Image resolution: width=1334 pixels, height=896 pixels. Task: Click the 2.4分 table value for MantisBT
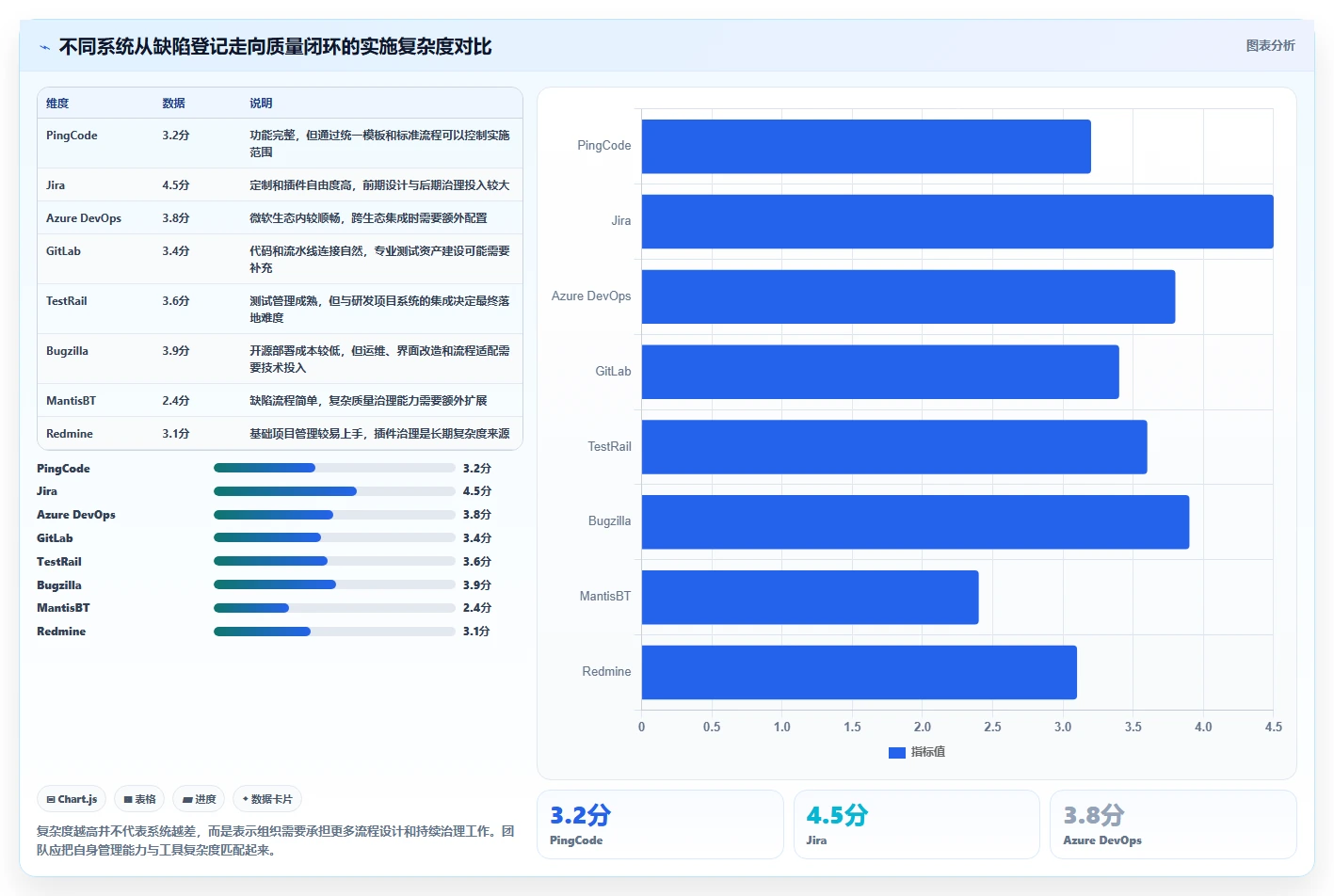(x=176, y=401)
